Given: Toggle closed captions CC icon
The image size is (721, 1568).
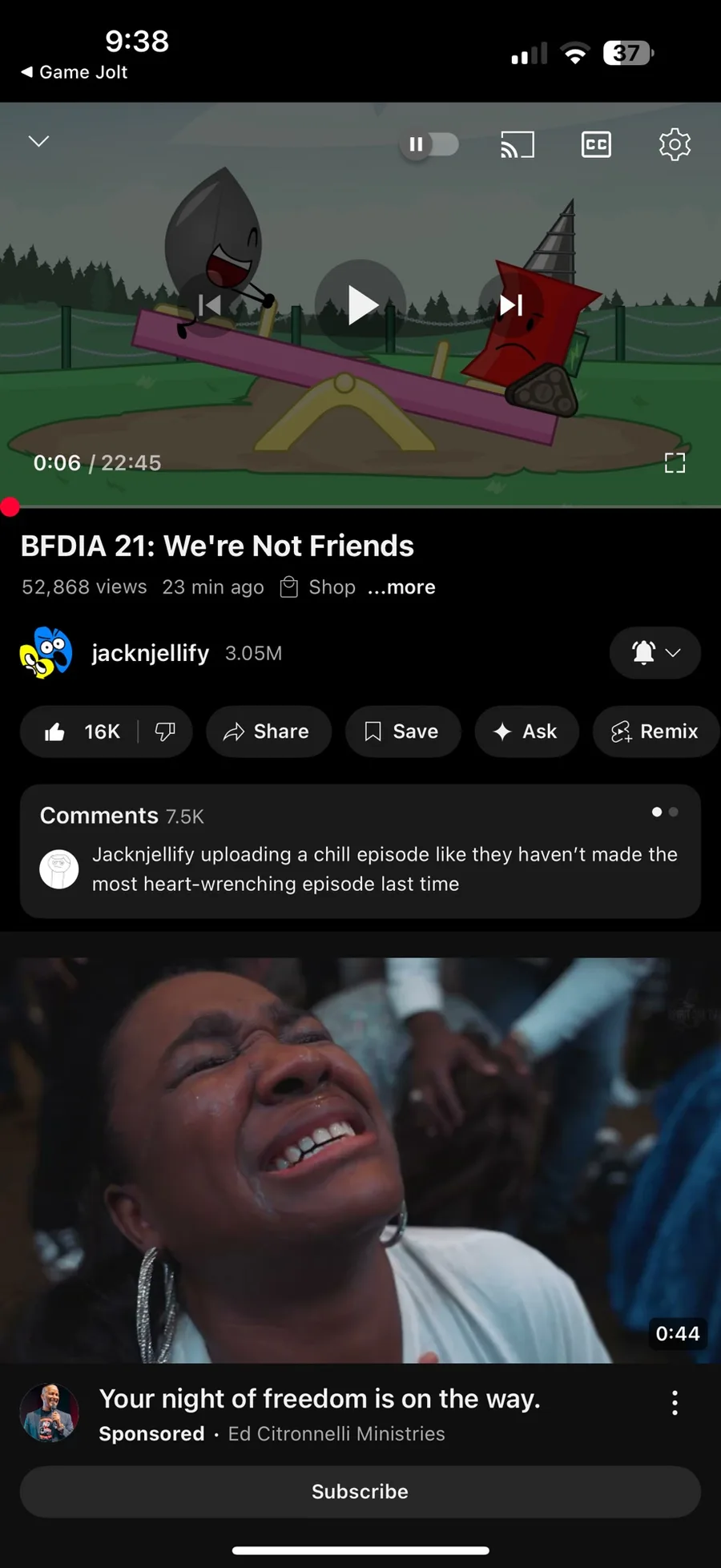Looking at the screenshot, I should pos(596,144).
